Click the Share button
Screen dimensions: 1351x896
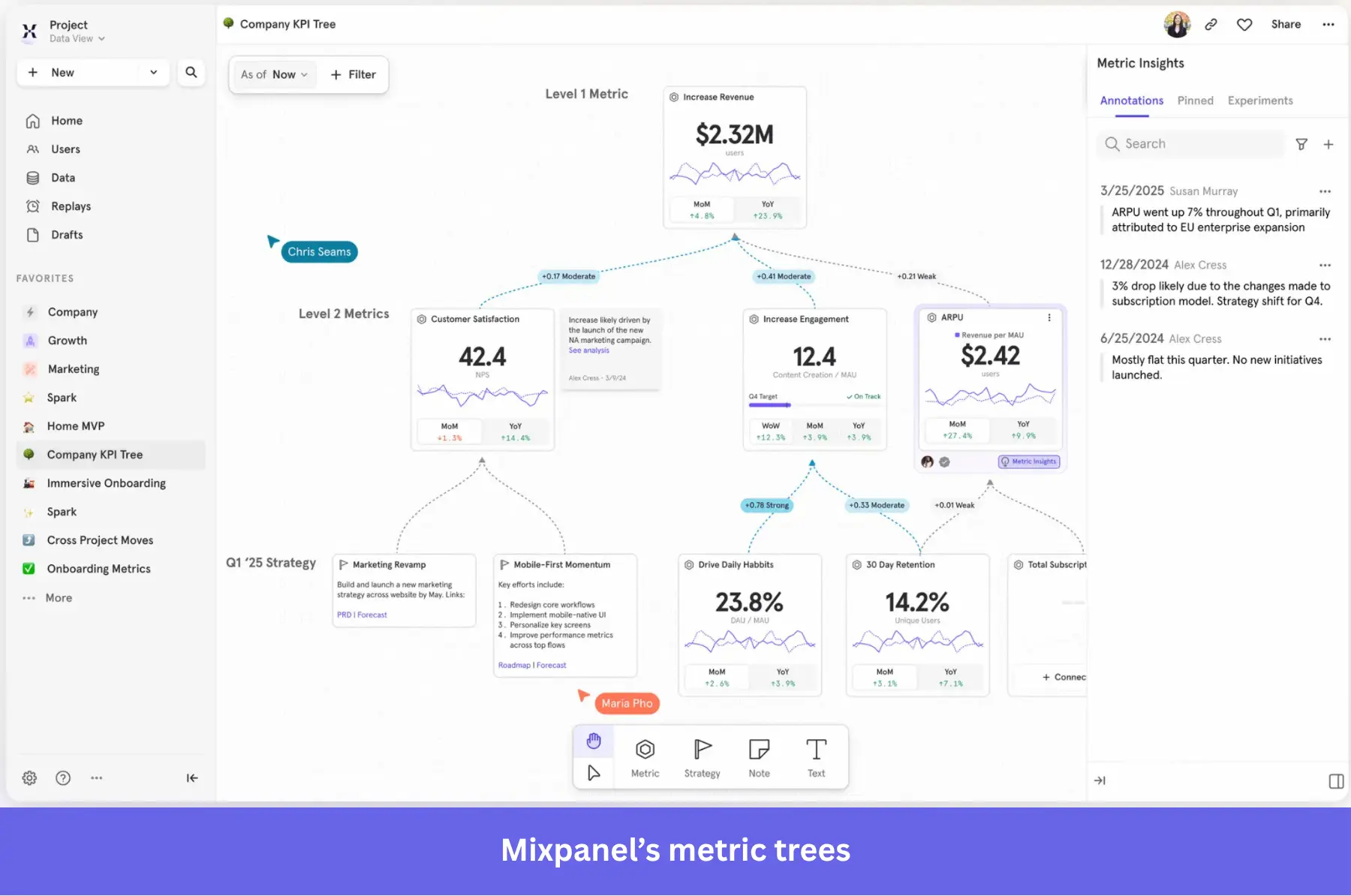pos(1286,24)
